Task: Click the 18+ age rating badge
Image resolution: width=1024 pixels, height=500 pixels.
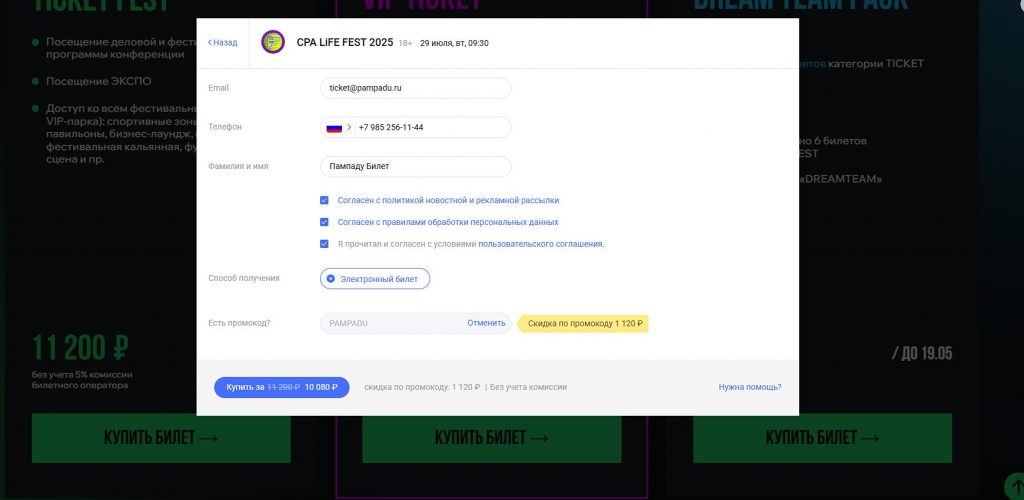Action: pyautogui.click(x=406, y=43)
